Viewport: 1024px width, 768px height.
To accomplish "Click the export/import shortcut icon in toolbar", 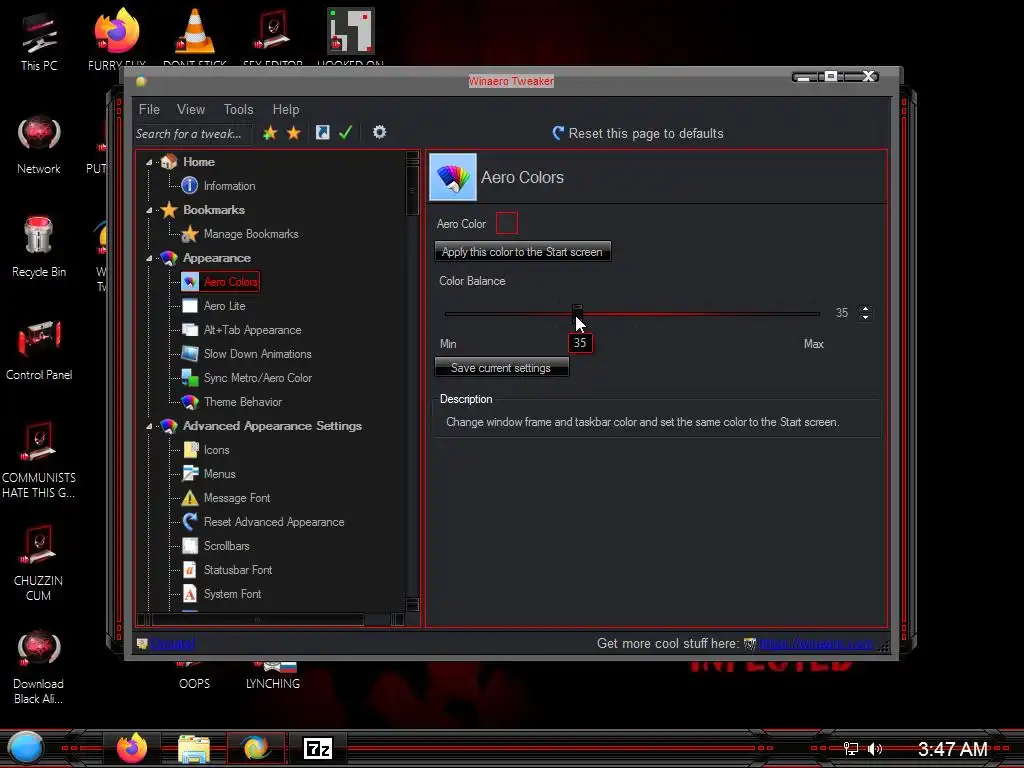I will click(x=323, y=133).
